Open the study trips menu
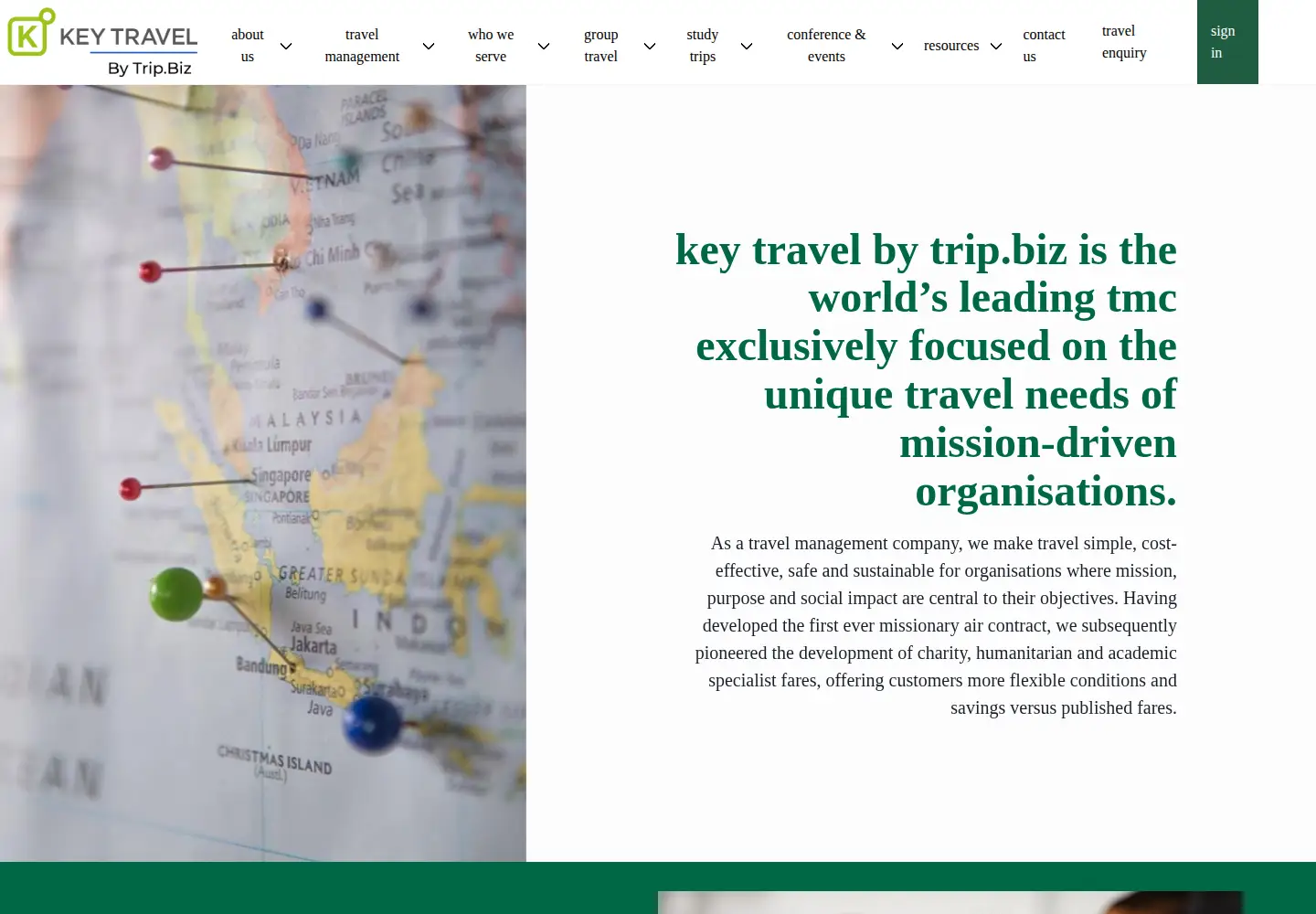Viewport: 1316px width, 914px height. coord(703,46)
